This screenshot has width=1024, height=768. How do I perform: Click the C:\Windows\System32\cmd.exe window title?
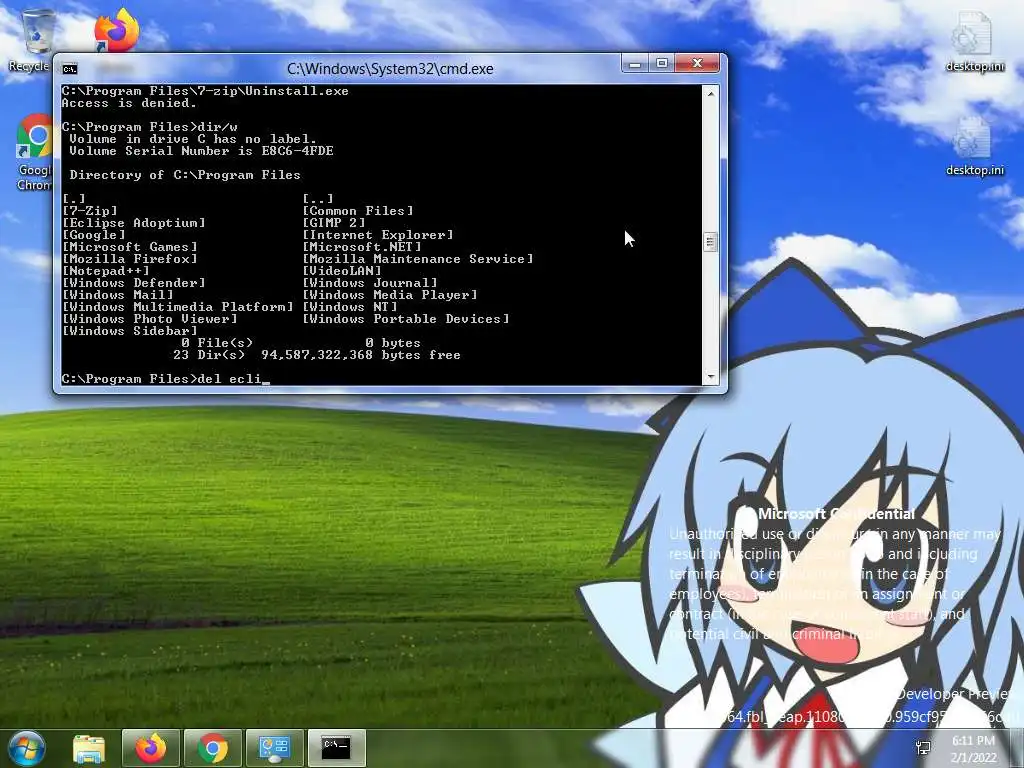[390, 69]
